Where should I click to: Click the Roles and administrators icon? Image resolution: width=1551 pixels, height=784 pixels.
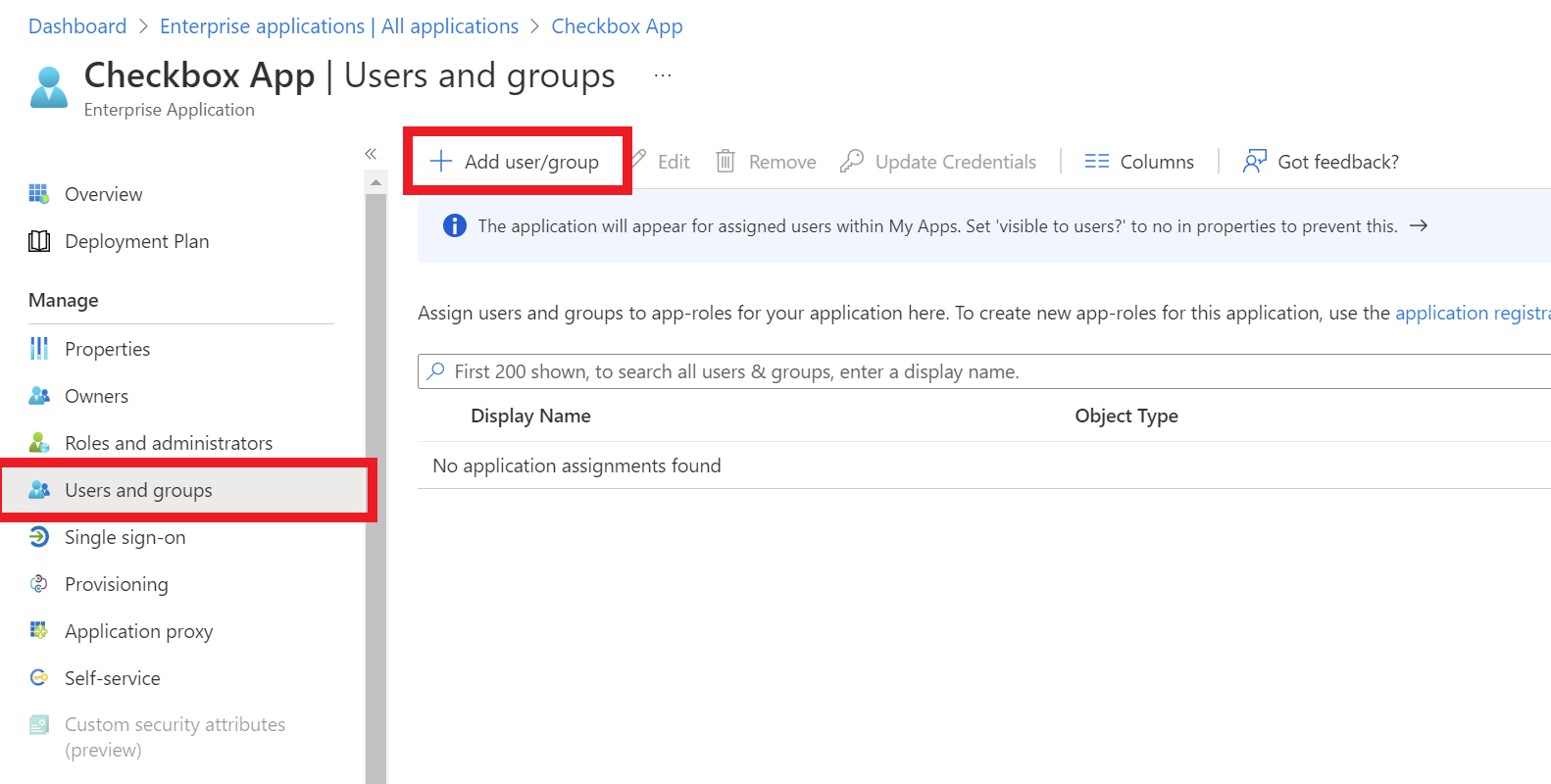point(39,443)
